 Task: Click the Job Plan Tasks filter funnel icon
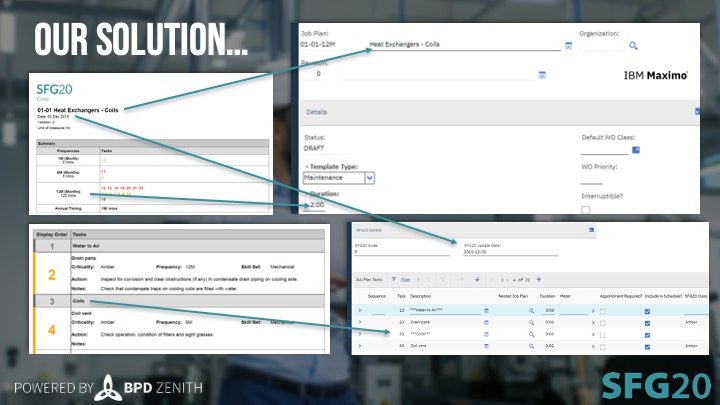394,279
